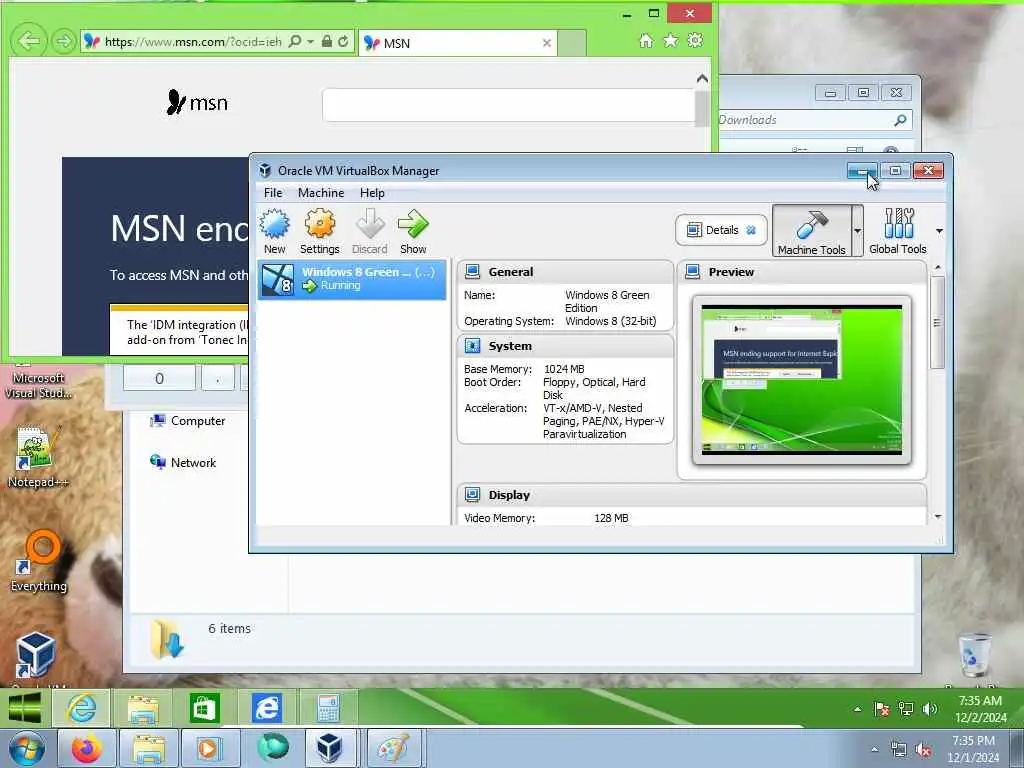Screen dimensions: 1024x768
Task: Close the MSN tab
Action: [x=547, y=43]
